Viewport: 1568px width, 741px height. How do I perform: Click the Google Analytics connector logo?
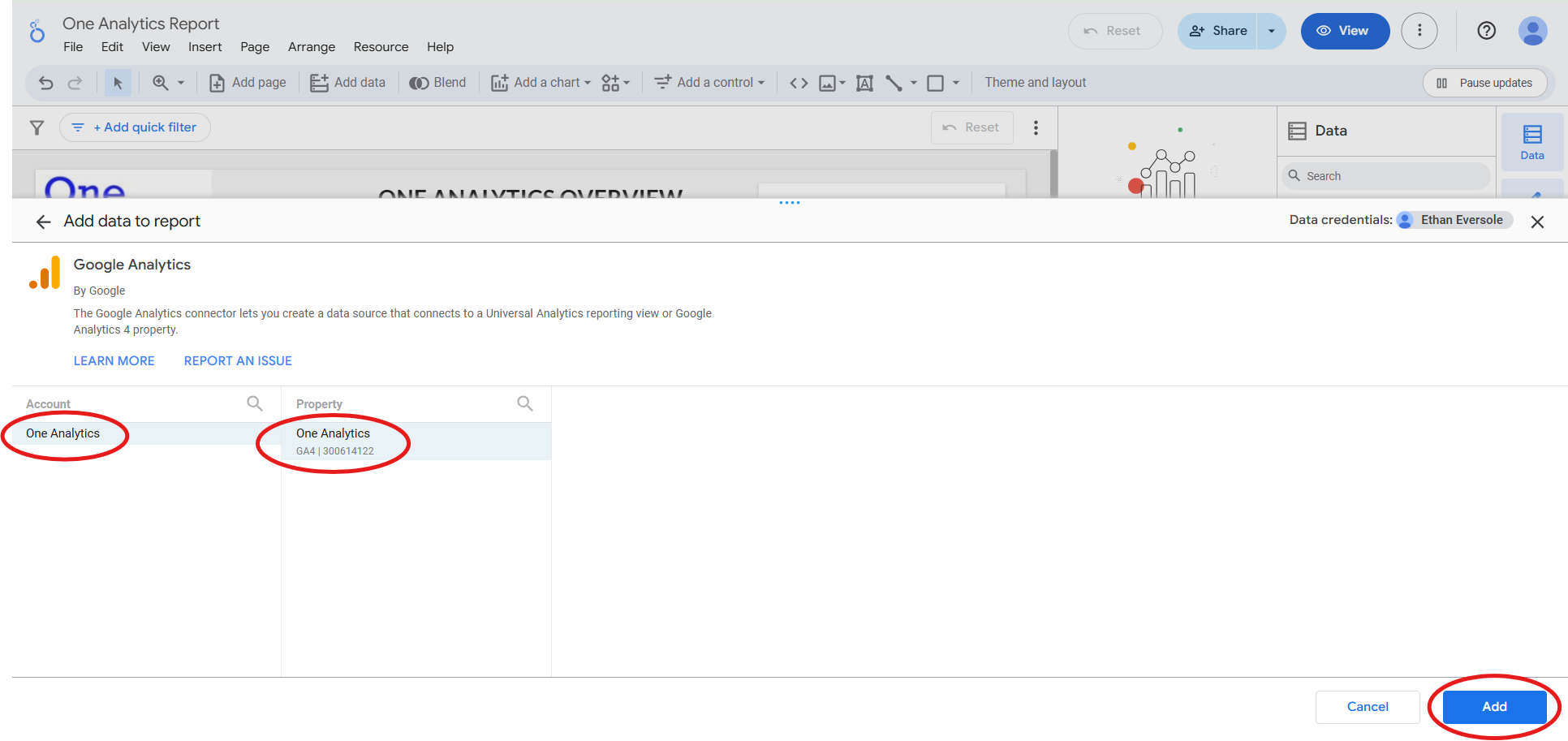(x=45, y=273)
